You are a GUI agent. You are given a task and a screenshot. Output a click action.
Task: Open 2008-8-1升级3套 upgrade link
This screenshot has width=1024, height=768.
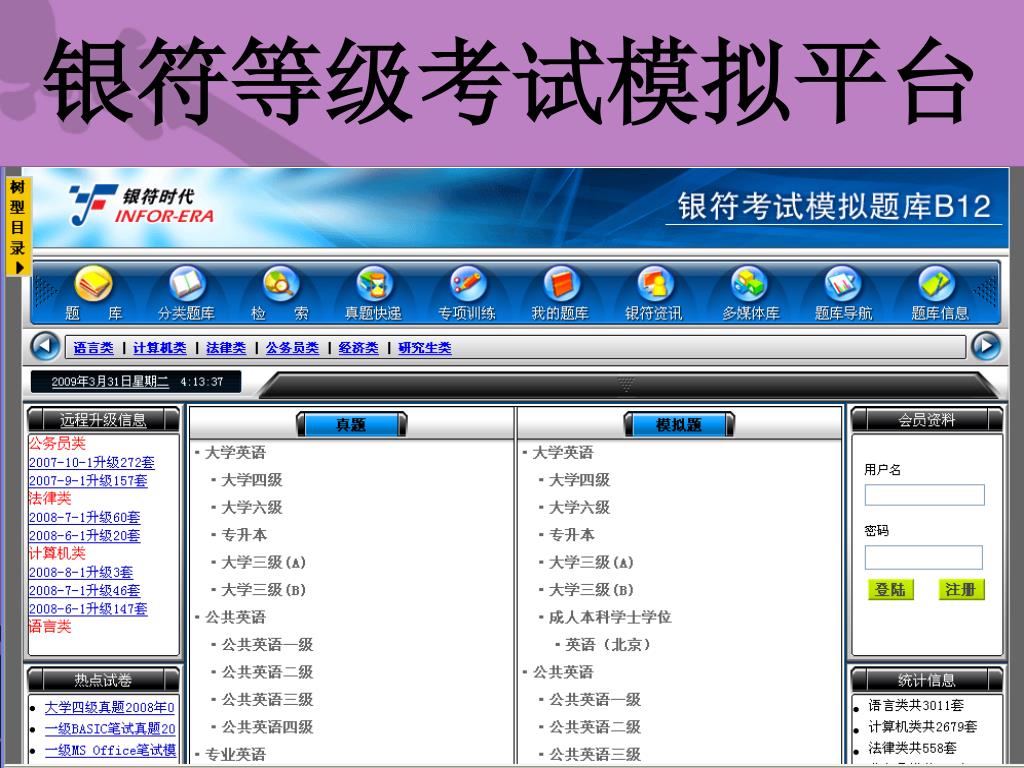tap(81, 572)
